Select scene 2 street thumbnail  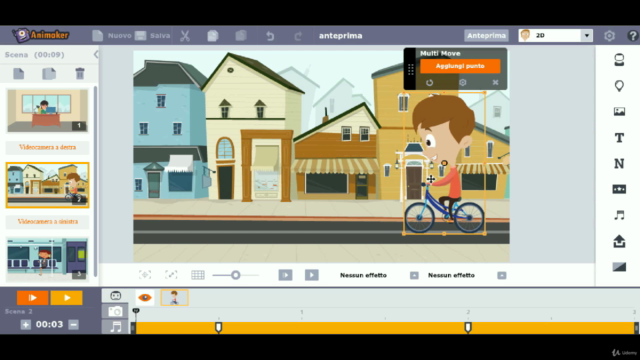pyautogui.click(x=47, y=185)
